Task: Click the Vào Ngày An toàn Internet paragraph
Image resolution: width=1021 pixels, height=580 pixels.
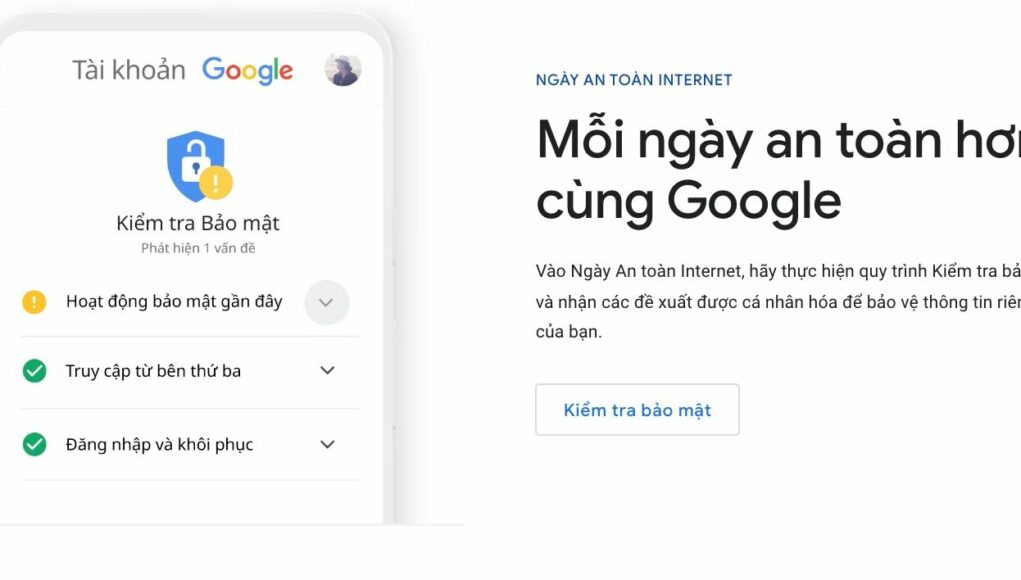Action: pos(778,301)
